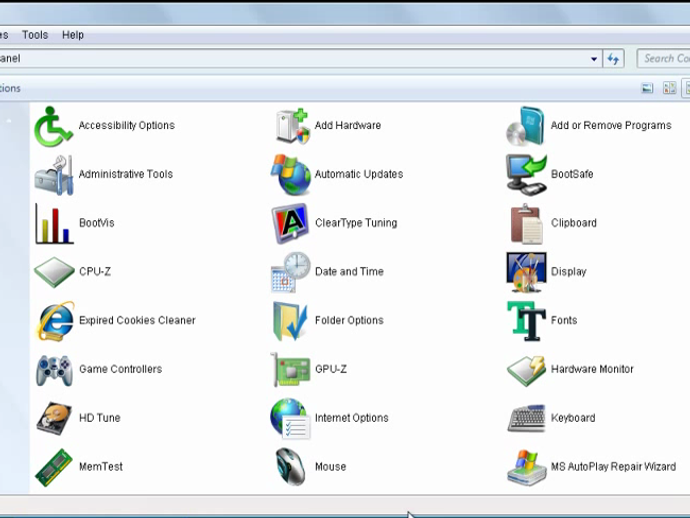Open the GPU-Z graphics card icon
The height and width of the screenshot is (518, 690).
pyautogui.click(x=290, y=370)
